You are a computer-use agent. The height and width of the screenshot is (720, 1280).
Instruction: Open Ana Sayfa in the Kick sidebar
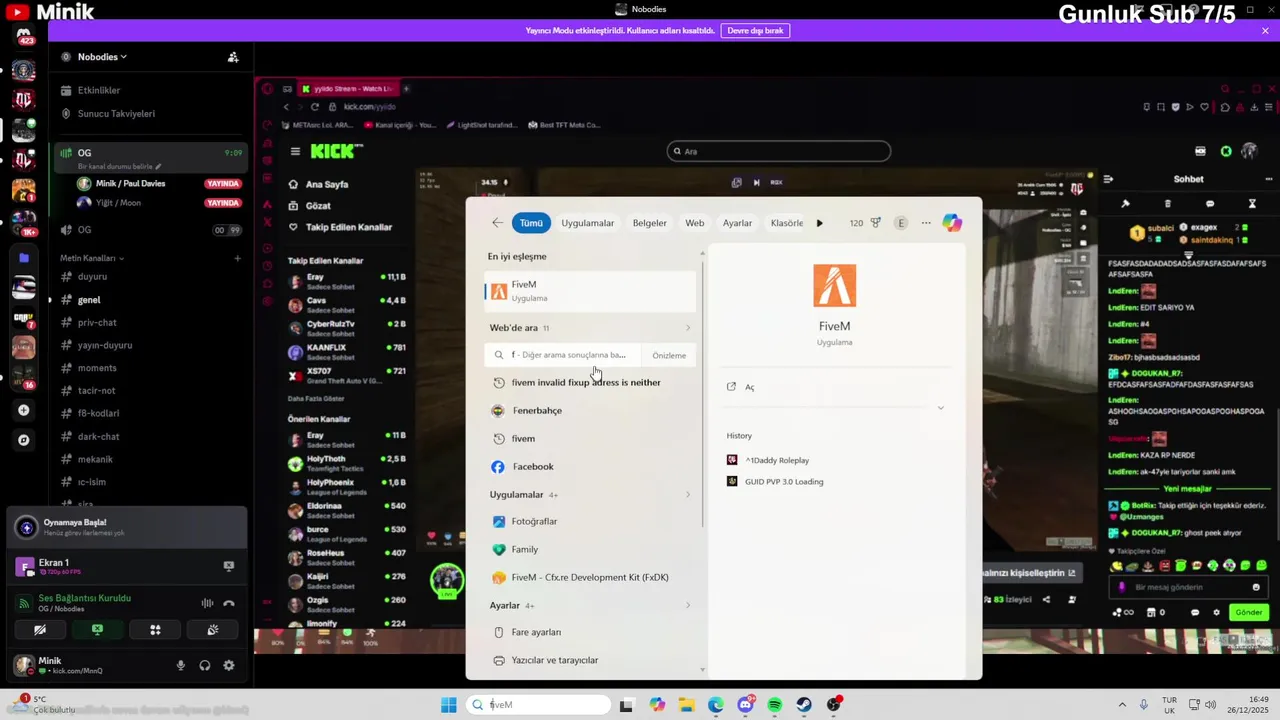[327, 184]
